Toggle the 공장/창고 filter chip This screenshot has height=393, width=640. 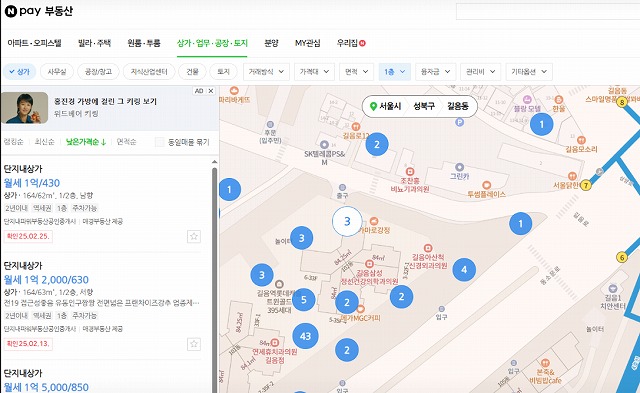(98, 72)
